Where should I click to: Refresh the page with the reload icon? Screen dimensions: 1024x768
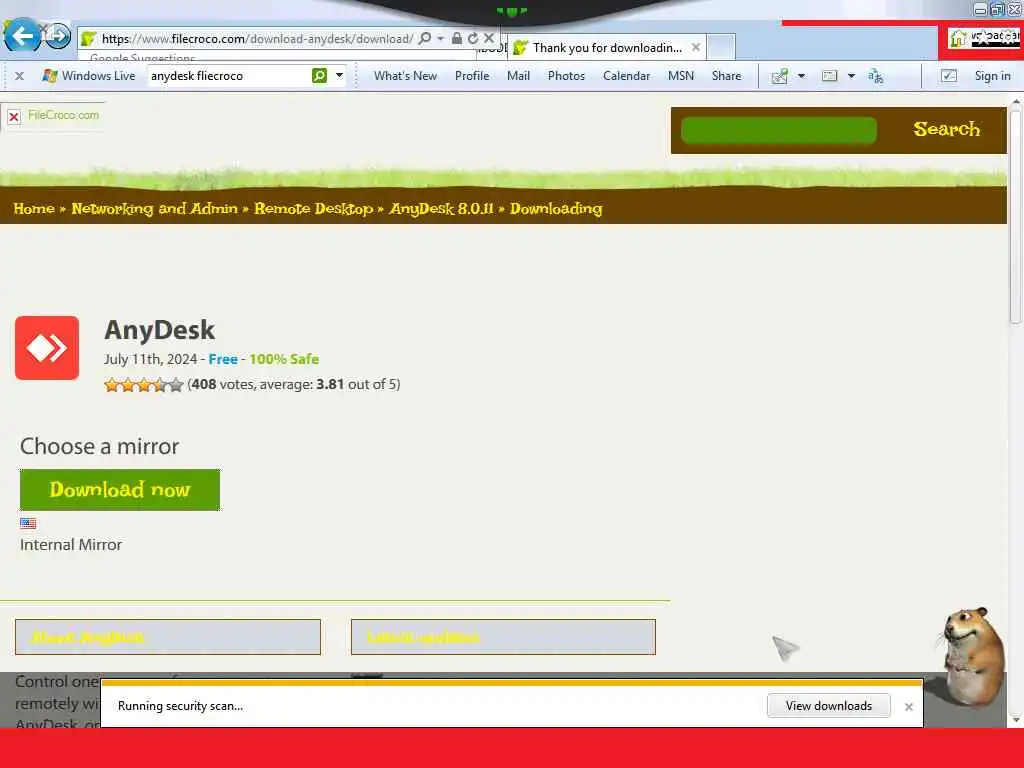click(473, 39)
